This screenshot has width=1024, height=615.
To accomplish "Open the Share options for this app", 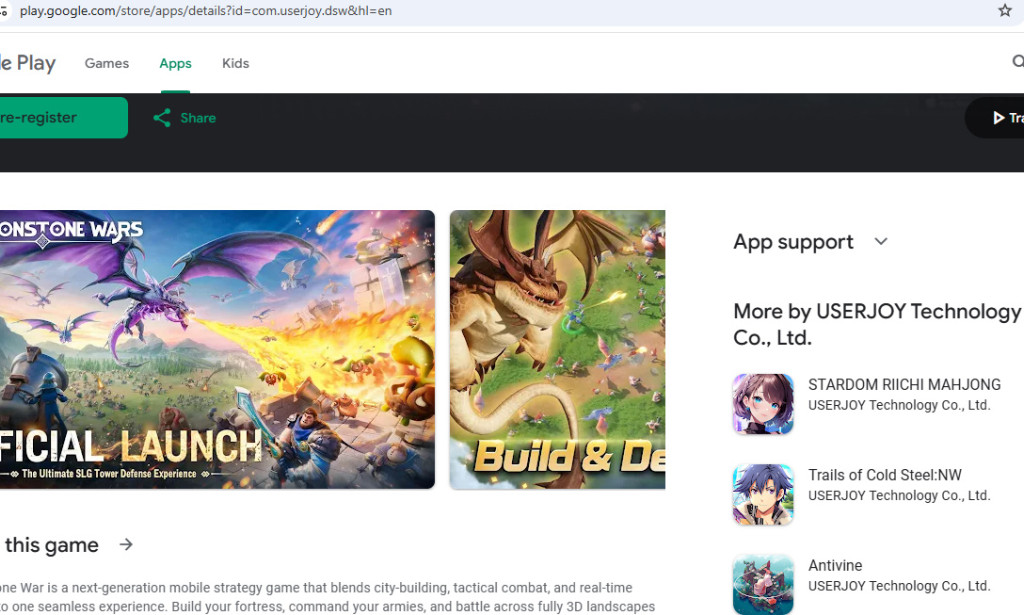I will click(183, 117).
